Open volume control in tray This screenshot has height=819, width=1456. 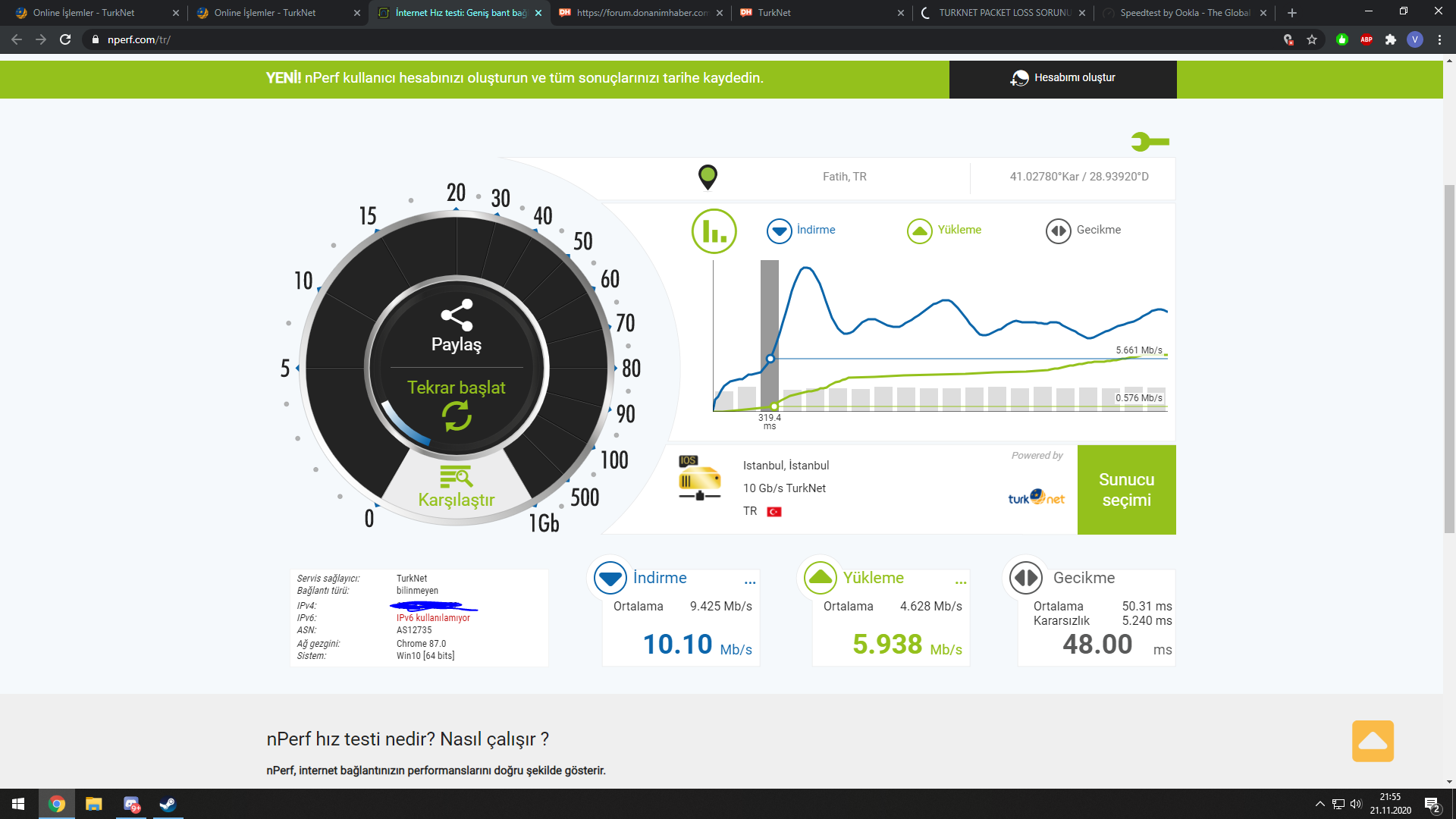(1356, 804)
